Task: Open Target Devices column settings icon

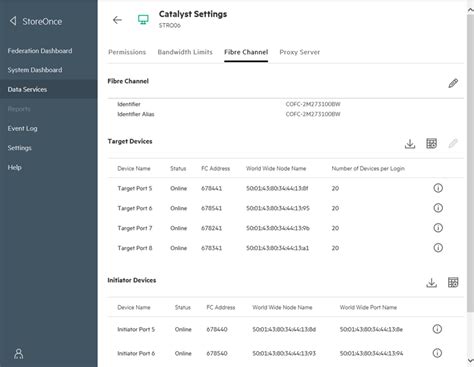Action: 432,143
